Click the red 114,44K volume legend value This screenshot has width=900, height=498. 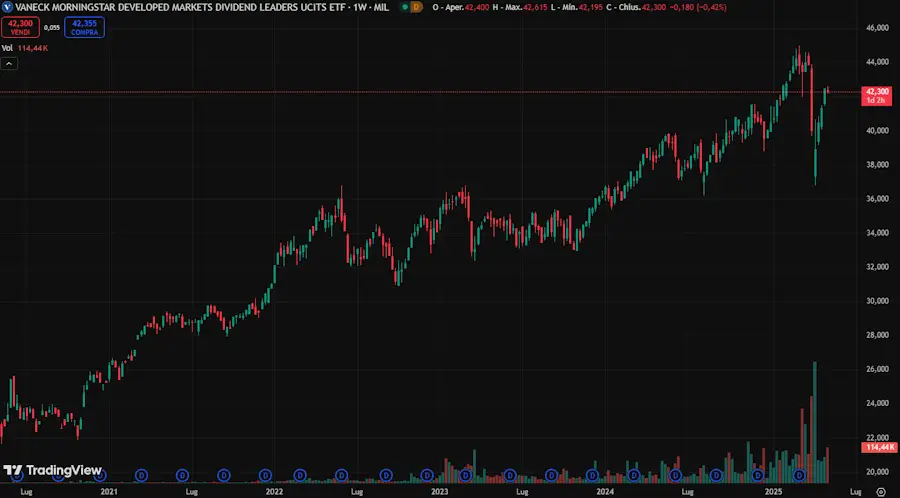point(33,48)
